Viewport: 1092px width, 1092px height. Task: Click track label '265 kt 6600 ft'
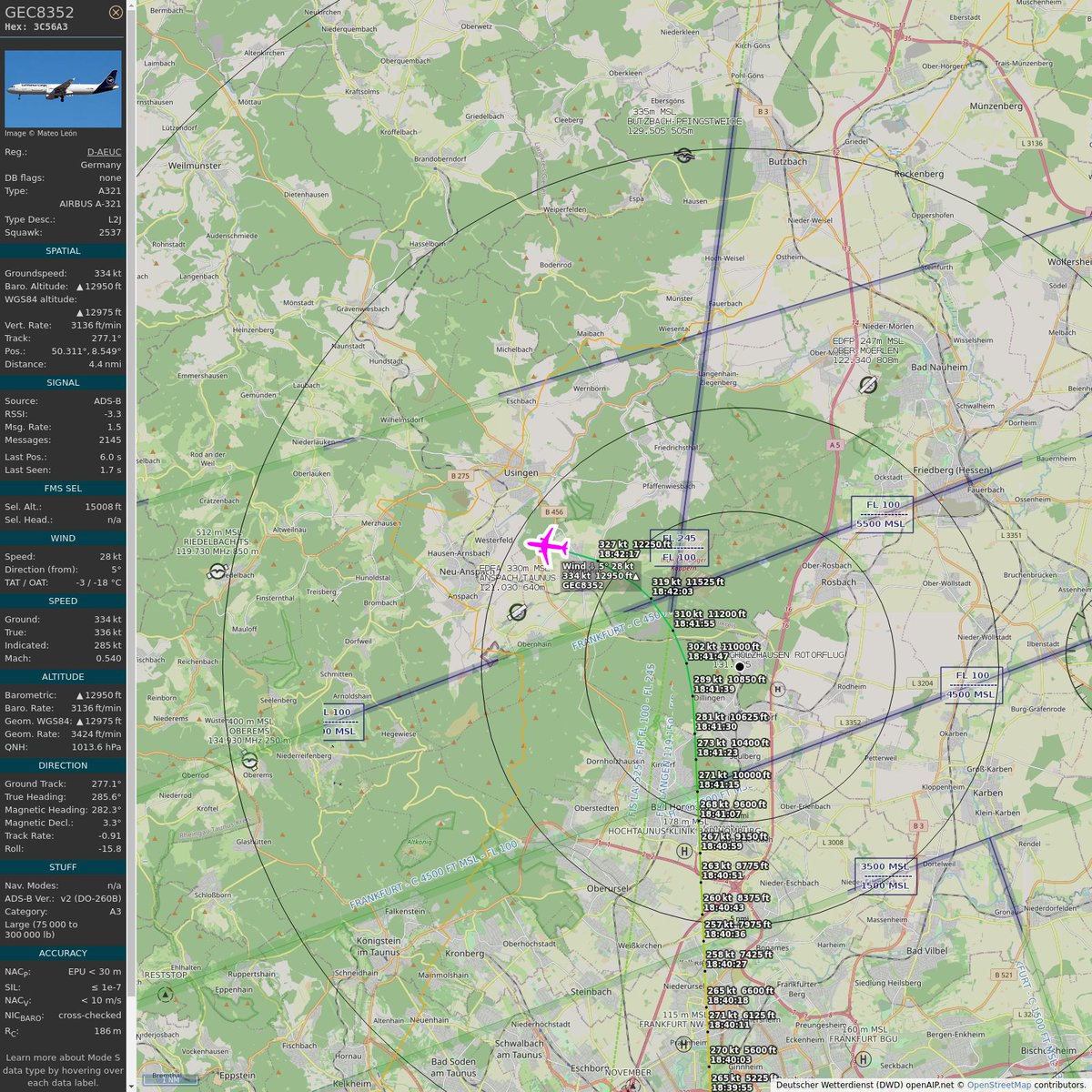[x=741, y=990]
